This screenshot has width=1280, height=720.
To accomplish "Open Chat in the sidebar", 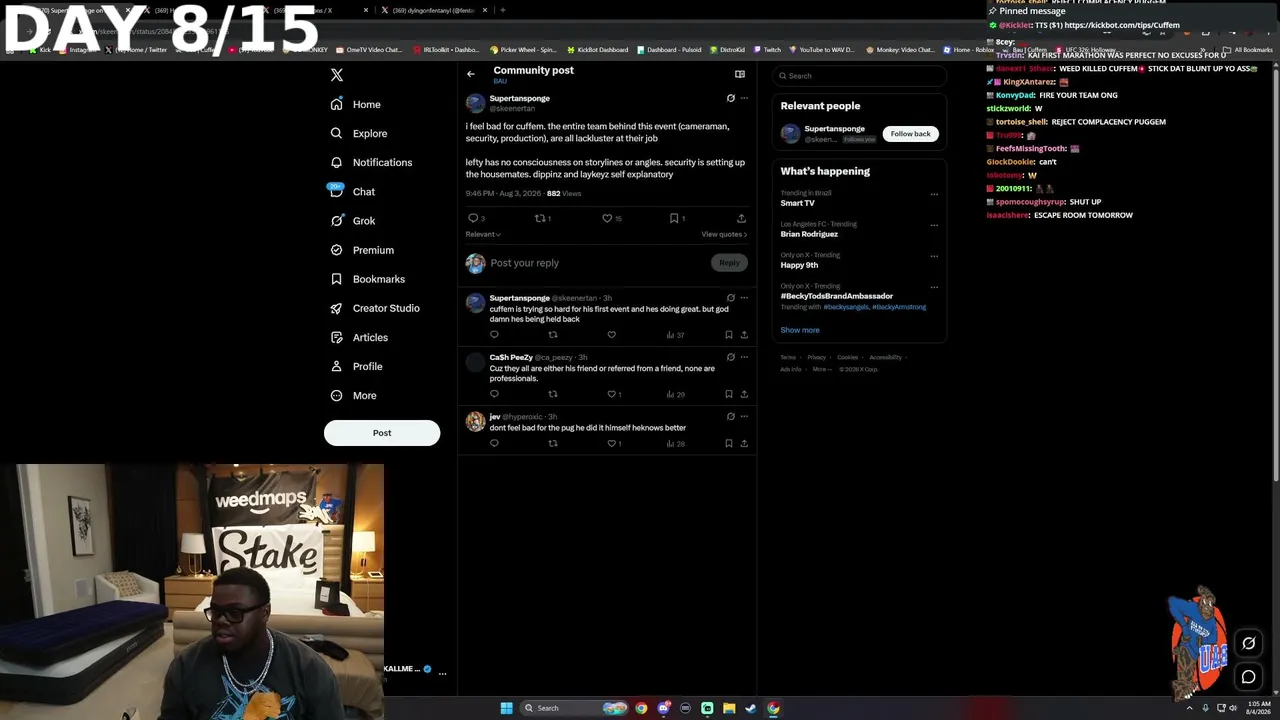I will point(352,191).
